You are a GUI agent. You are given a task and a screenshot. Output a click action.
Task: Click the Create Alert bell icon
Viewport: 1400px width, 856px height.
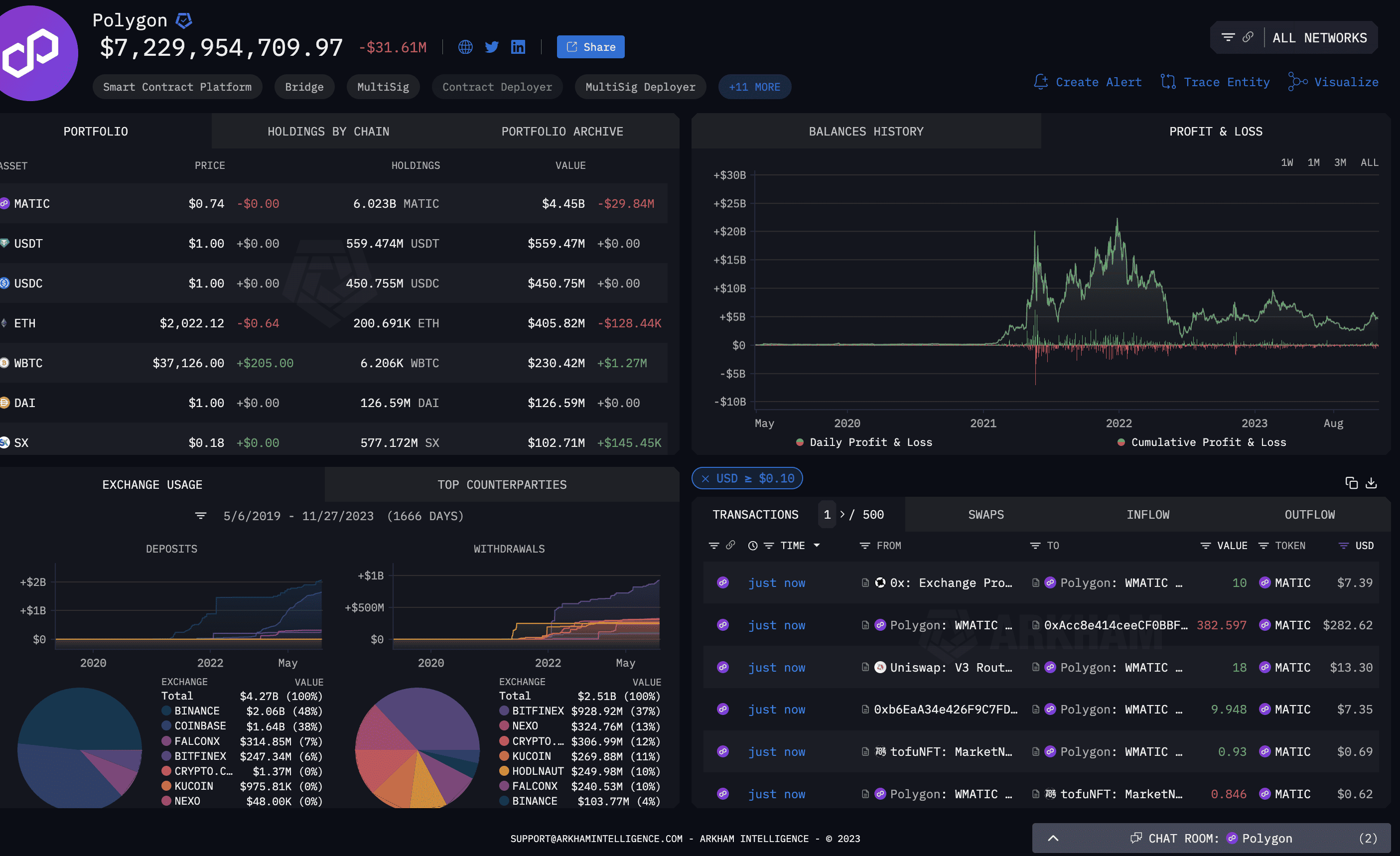(x=1040, y=82)
